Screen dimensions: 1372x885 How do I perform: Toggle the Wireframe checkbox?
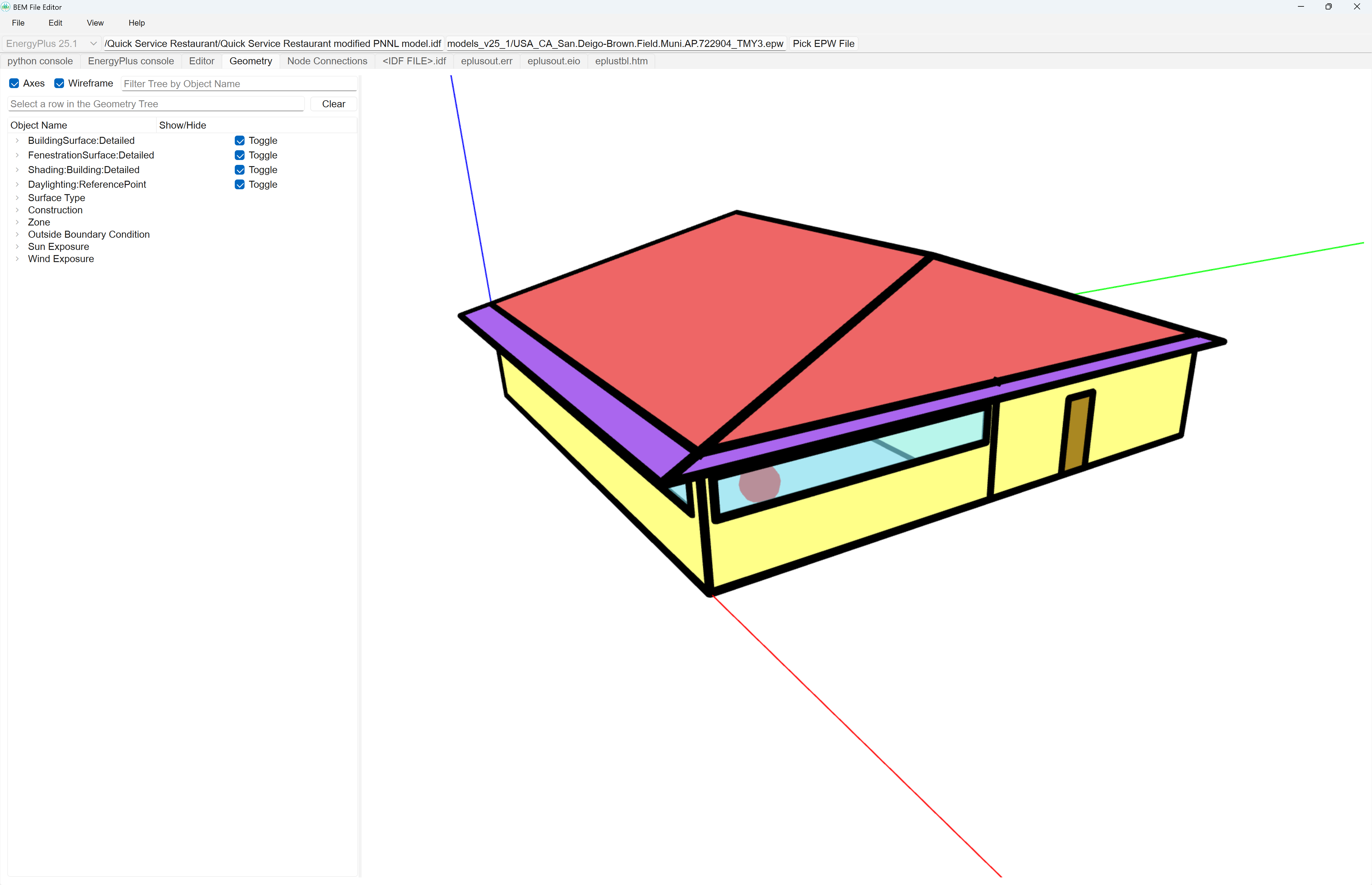[x=59, y=83]
